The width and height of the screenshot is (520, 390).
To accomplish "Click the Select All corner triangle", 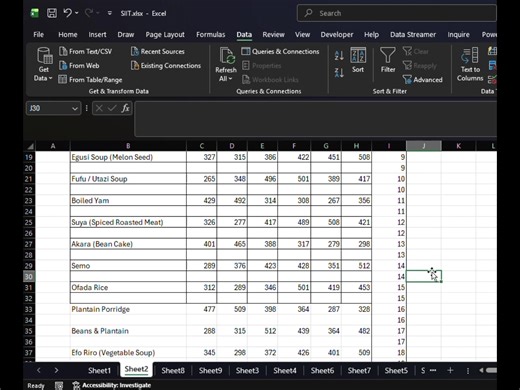I will [30, 146].
